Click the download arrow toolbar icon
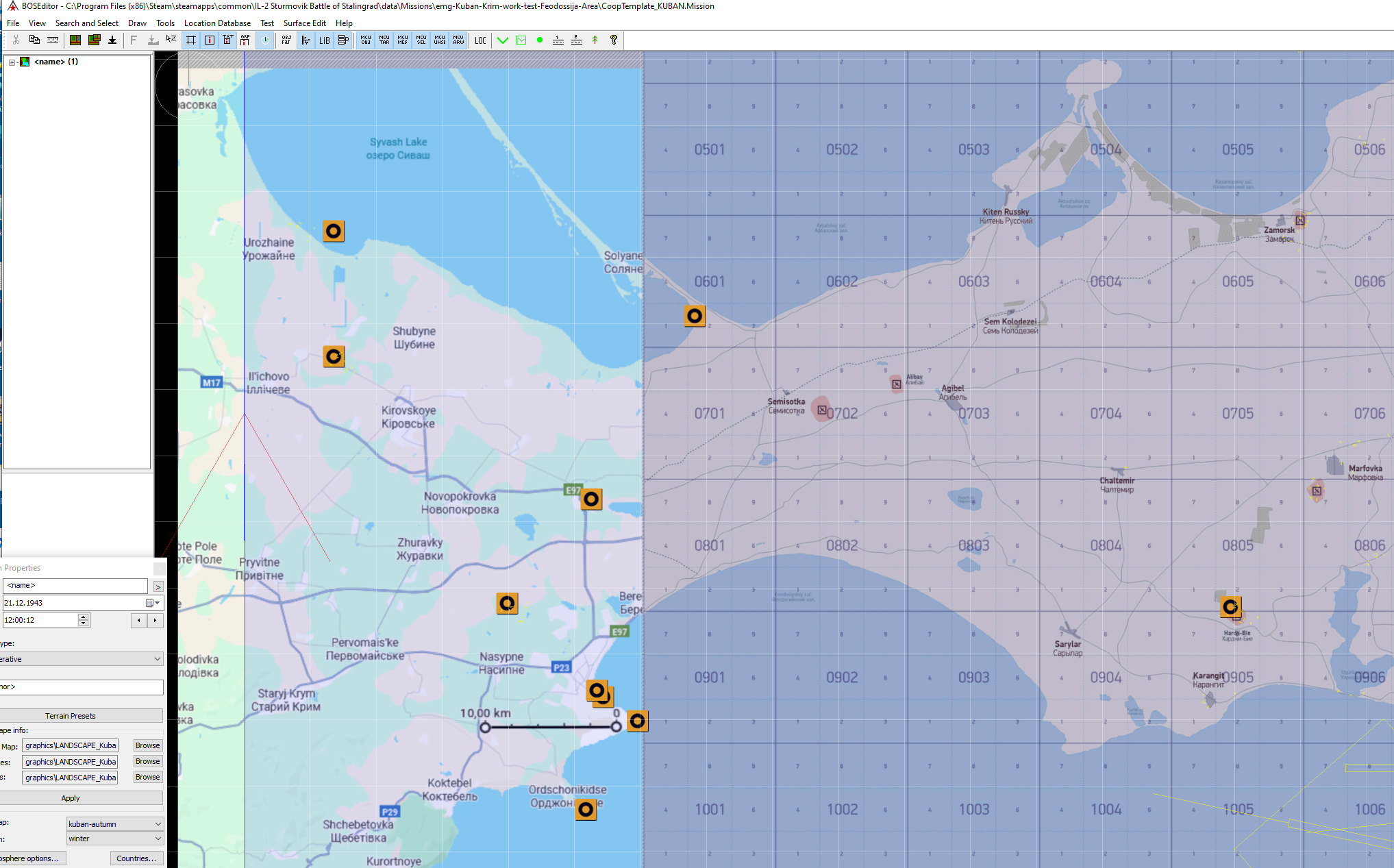This screenshot has height=868, width=1394. (x=112, y=40)
